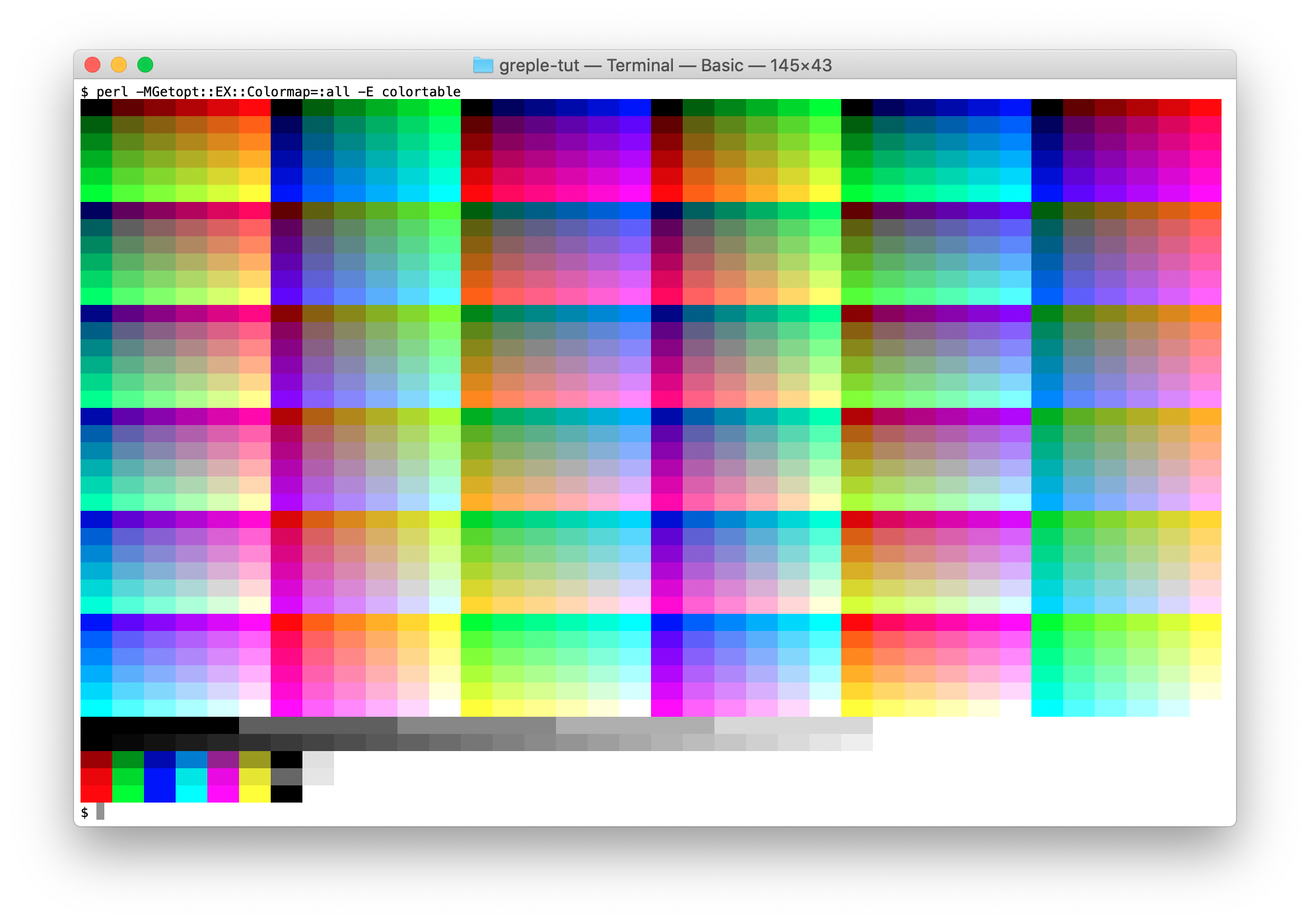Click the red swatch at the color table's top-right corner

(1206, 108)
